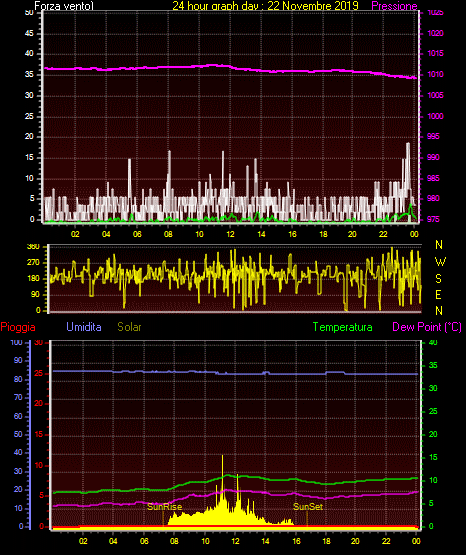Click the green 'Temperatura' legend label
466x555 pixels.
click(343, 327)
